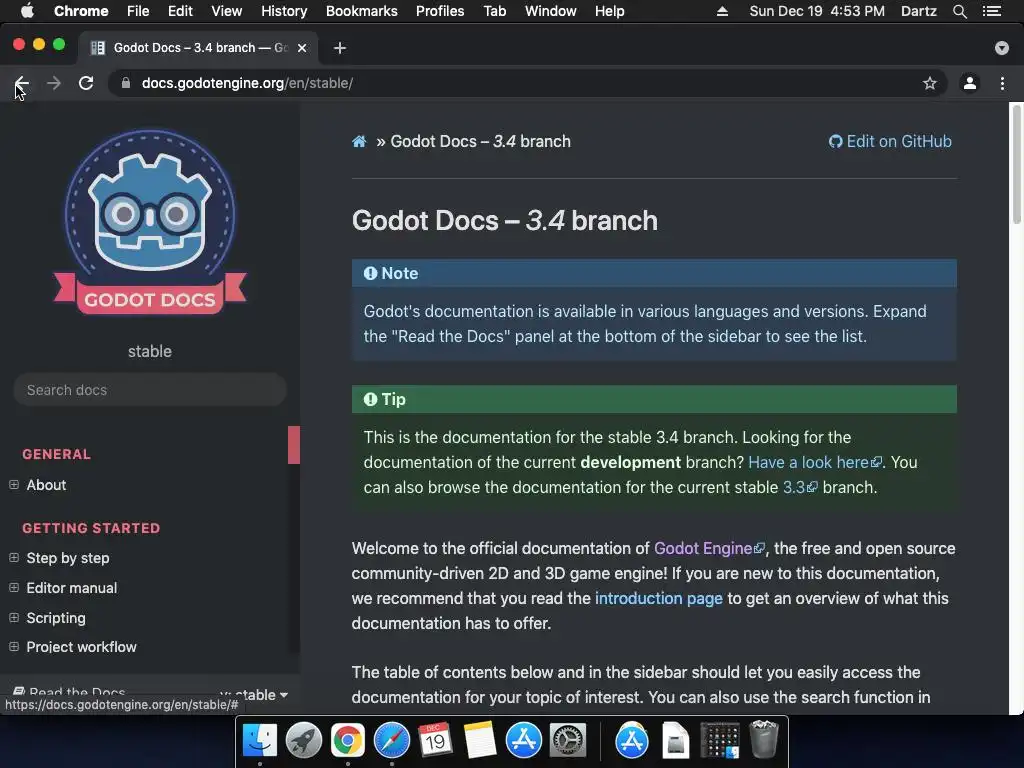1024x768 pixels.
Task: Open Control Center list icon in menu bar
Action: coord(991,11)
